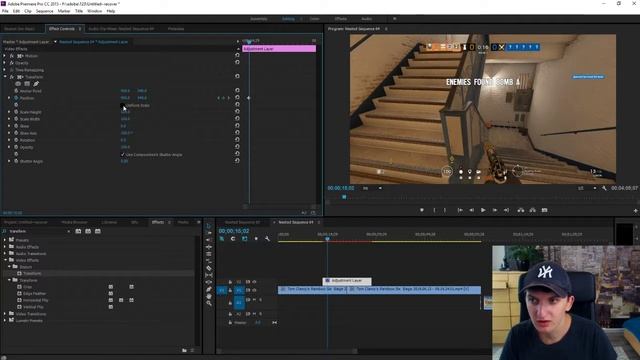Screen dimensions: 640x360
Task: Play the program monitor
Action: click(483, 210)
